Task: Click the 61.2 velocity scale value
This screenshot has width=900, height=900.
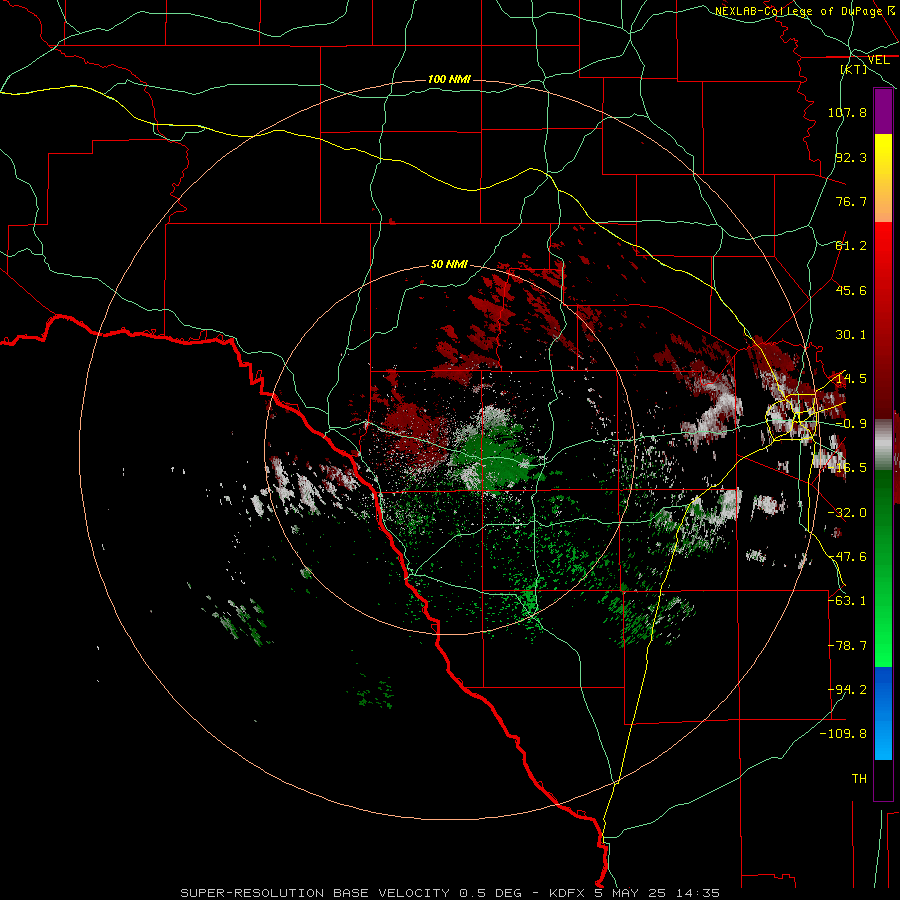Action: point(851,246)
